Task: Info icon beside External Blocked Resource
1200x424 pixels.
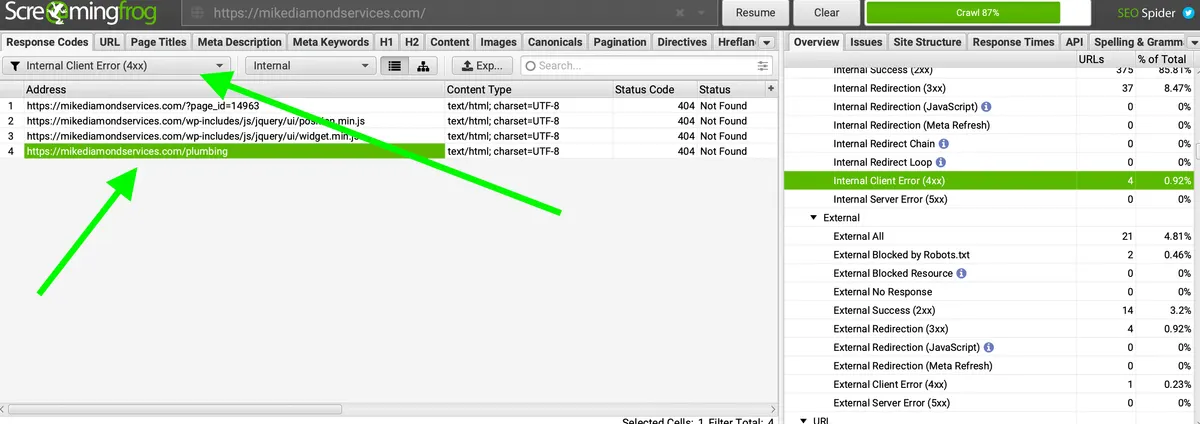Action: (961, 273)
